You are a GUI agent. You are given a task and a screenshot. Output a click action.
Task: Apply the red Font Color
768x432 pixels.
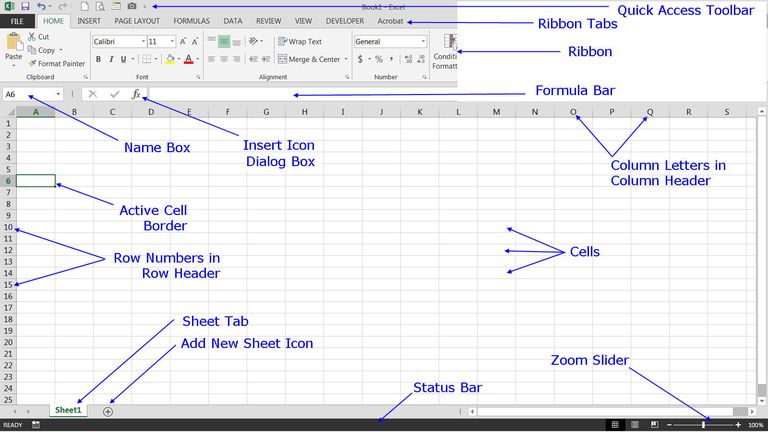(x=189, y=59)
